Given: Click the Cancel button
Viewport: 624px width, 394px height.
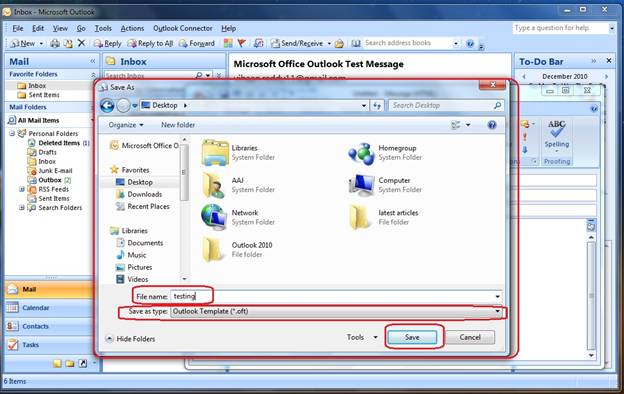Looking at the screenshot, I should [x=470, y=337].
